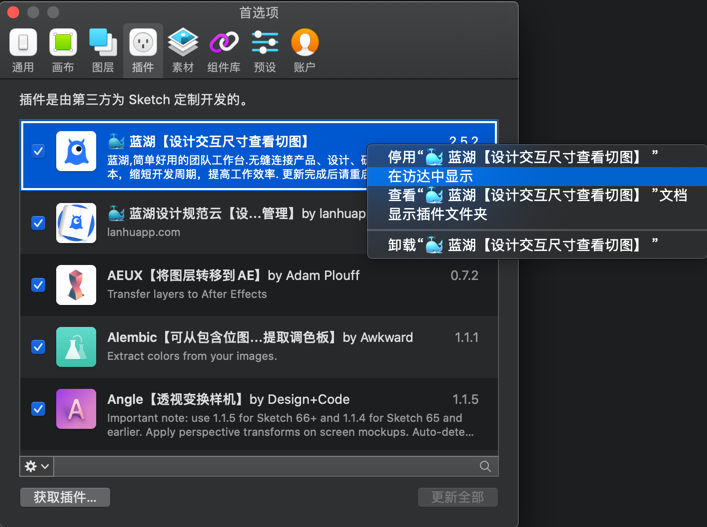Click 'Transfer layers to After Effects' description
The width and height of the screenshot is (707, 527).
tap(187, 294)
